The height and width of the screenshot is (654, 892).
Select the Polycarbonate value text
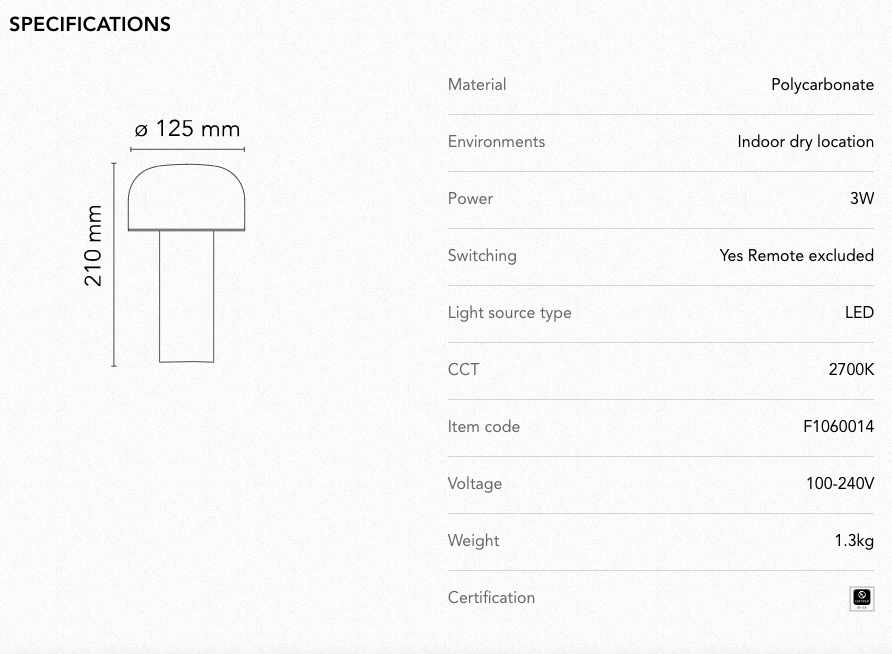coord(823,84)
